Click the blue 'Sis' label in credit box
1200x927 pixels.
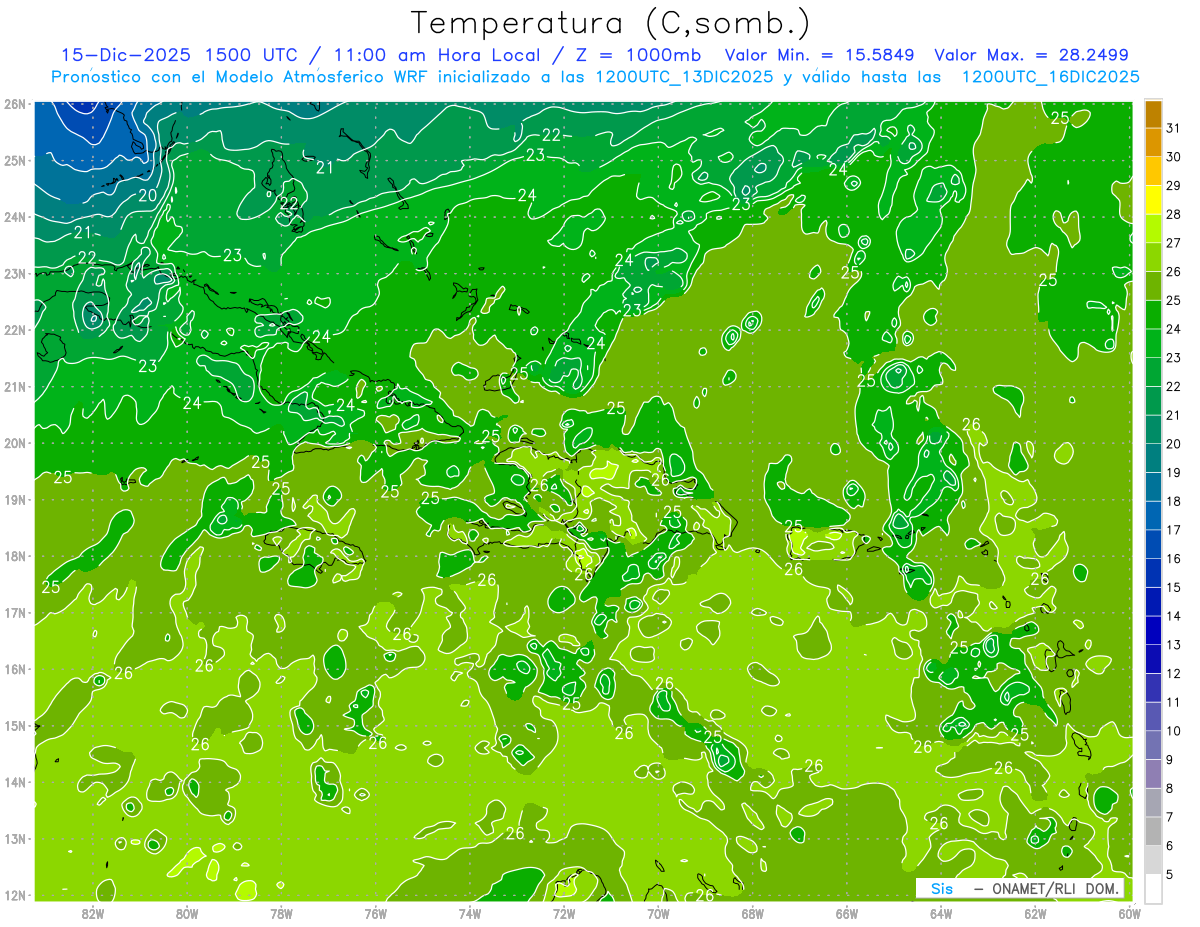pyautogui.click(x=942, y=889)
